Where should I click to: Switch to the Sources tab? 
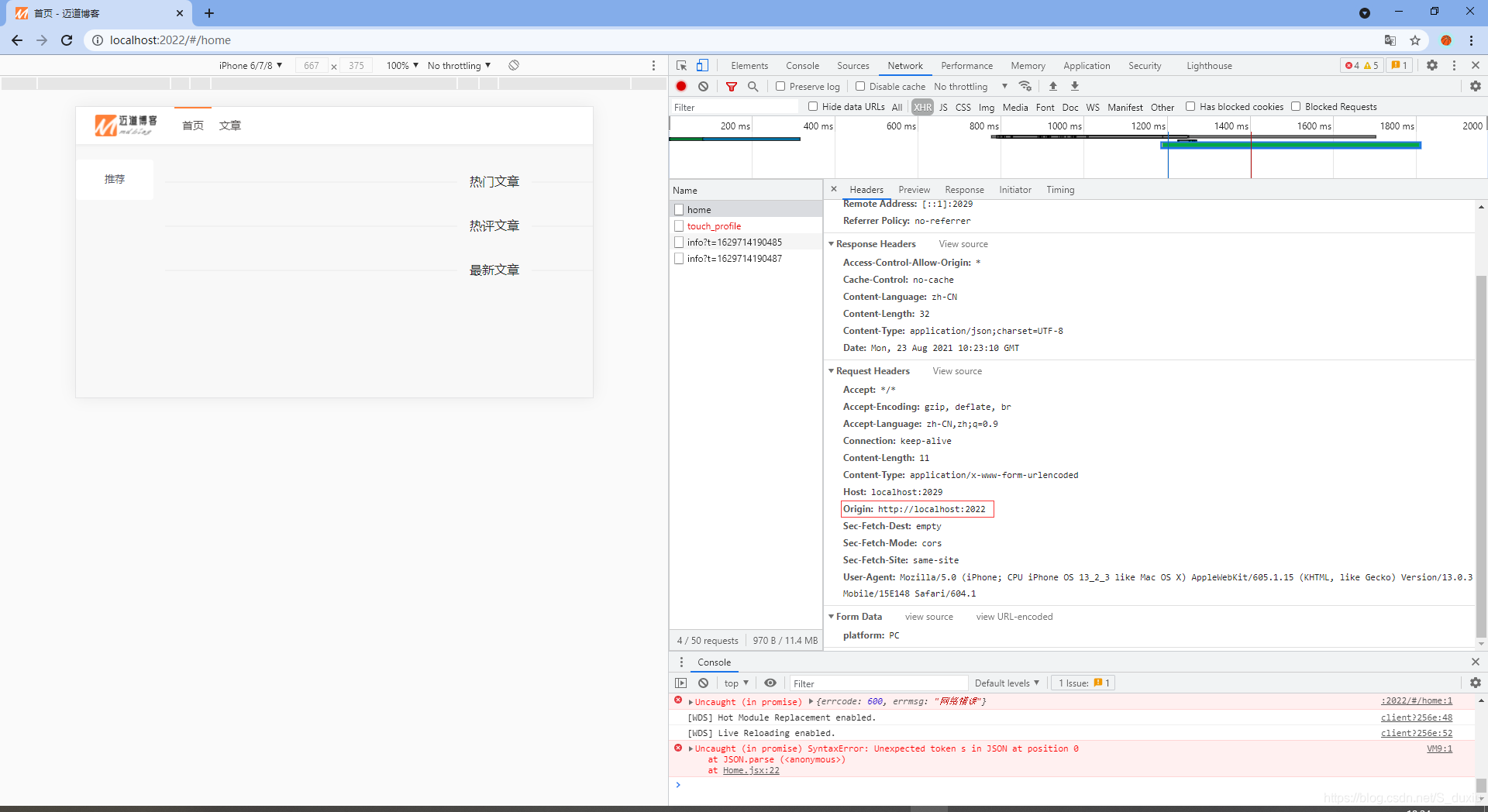852,66
